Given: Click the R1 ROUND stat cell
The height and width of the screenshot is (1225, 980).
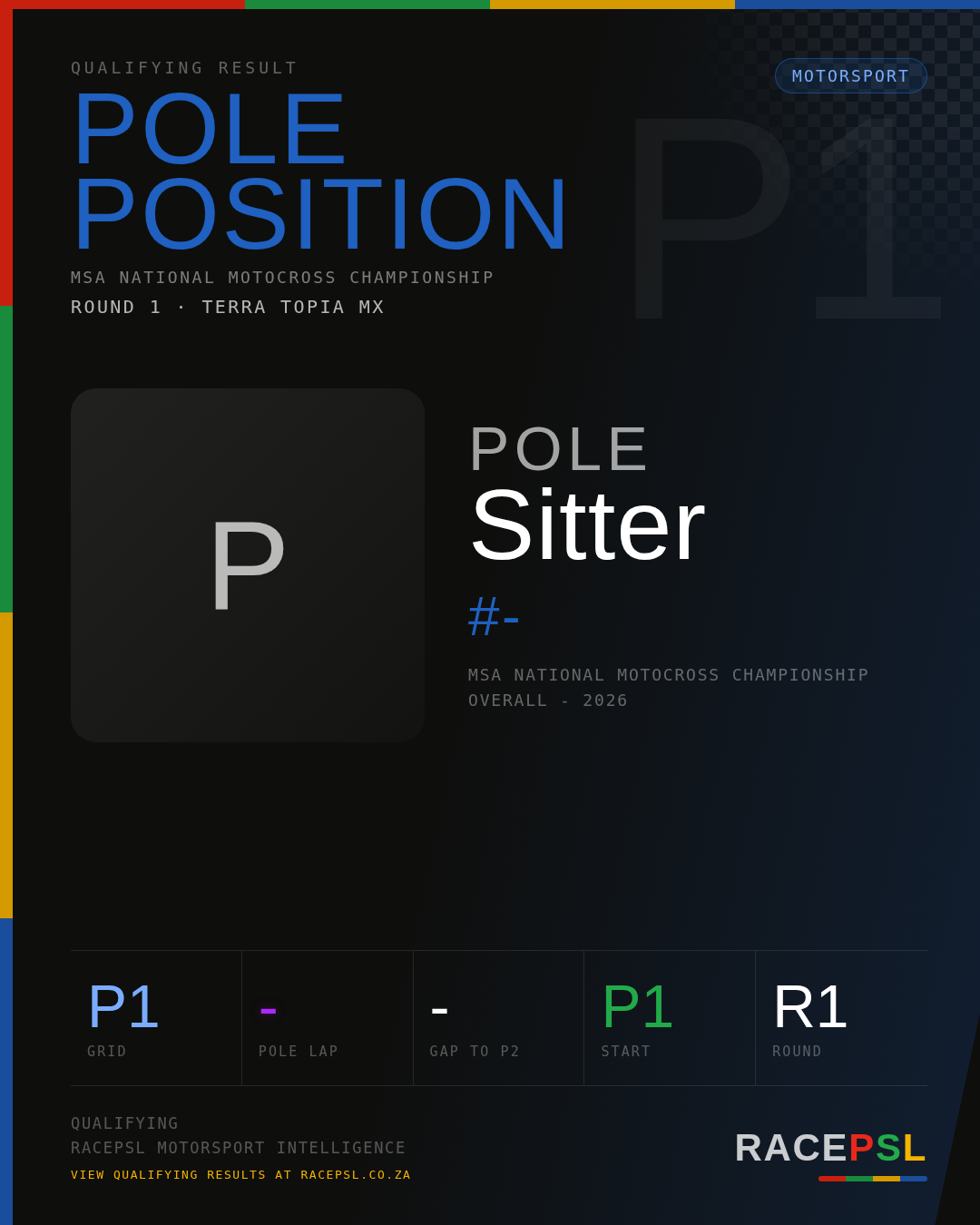Looking at the screenshot, I should (x=841, y=1018).
